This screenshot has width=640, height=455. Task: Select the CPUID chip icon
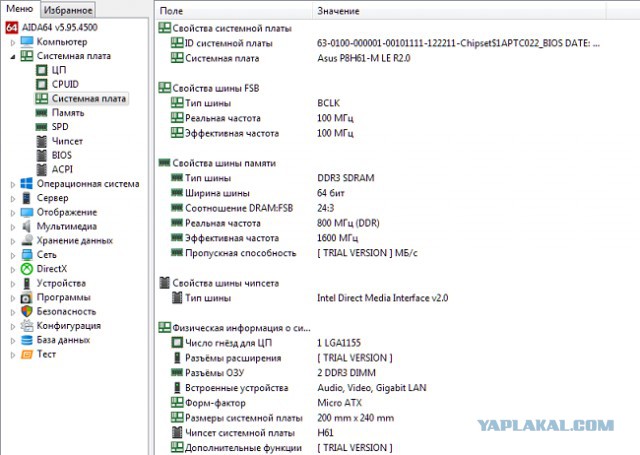pos(42,84)
